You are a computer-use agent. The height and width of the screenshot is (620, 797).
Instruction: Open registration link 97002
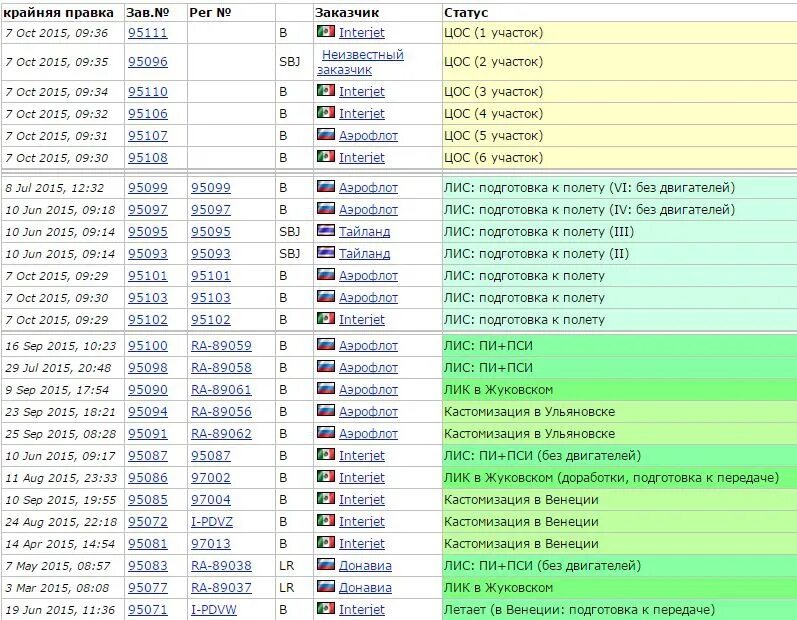pyautogui.click(x=210, y=478)
